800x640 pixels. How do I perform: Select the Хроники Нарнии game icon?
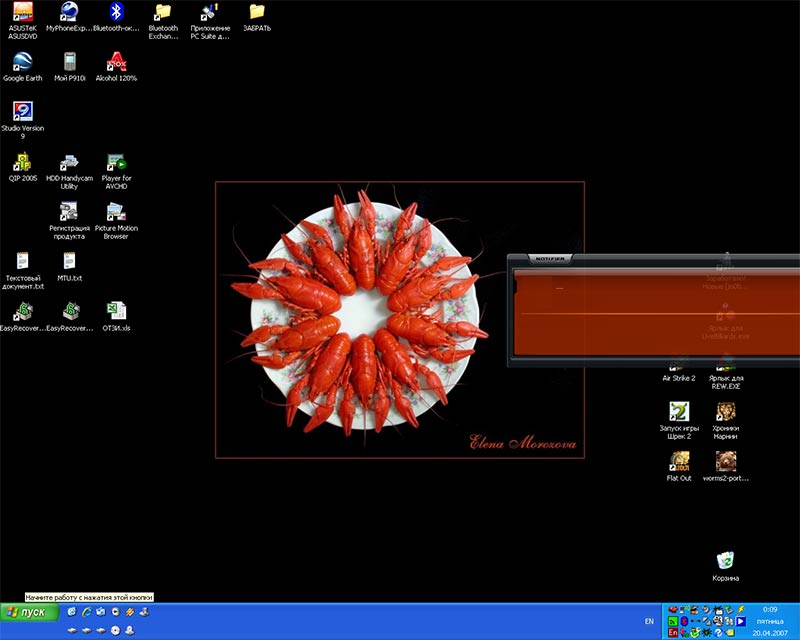pos(726,412)
